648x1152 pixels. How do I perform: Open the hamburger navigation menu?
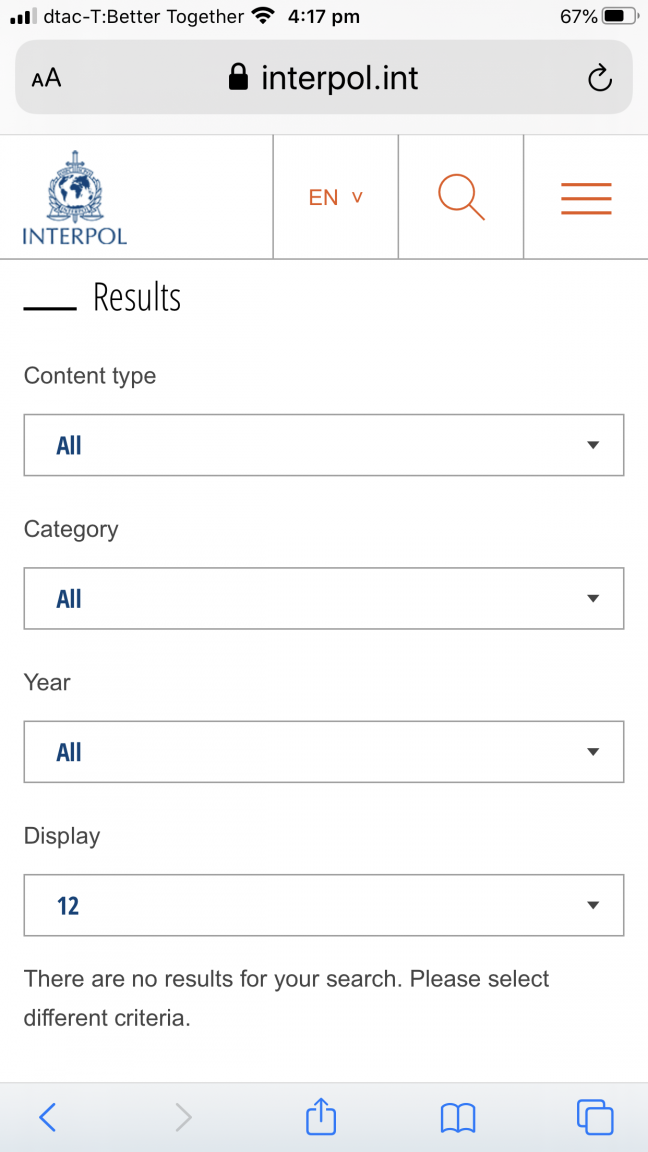(586, 198)
